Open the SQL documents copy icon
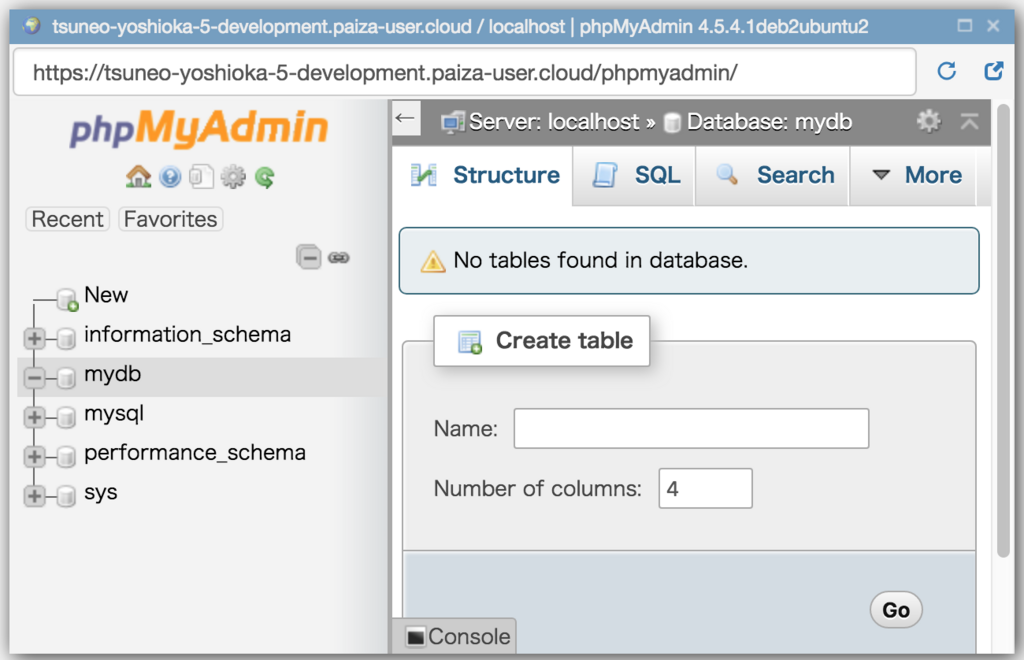The image size is (1024, 660). [201, 177]
